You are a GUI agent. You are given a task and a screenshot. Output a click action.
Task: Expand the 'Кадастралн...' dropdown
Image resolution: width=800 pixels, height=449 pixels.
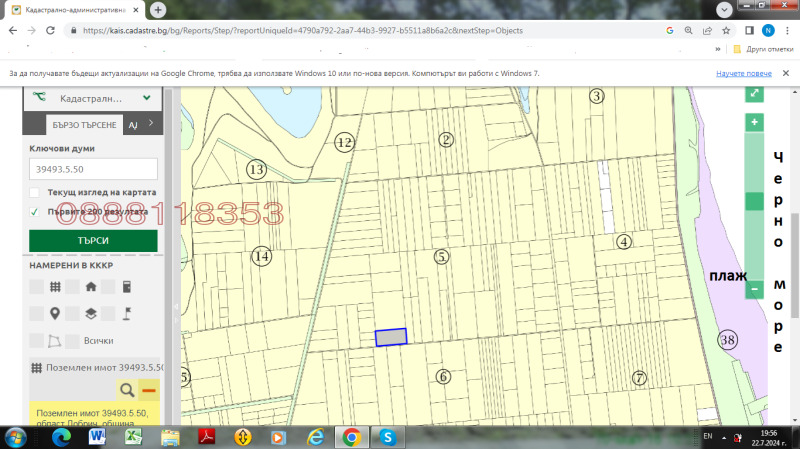[146, 98]
